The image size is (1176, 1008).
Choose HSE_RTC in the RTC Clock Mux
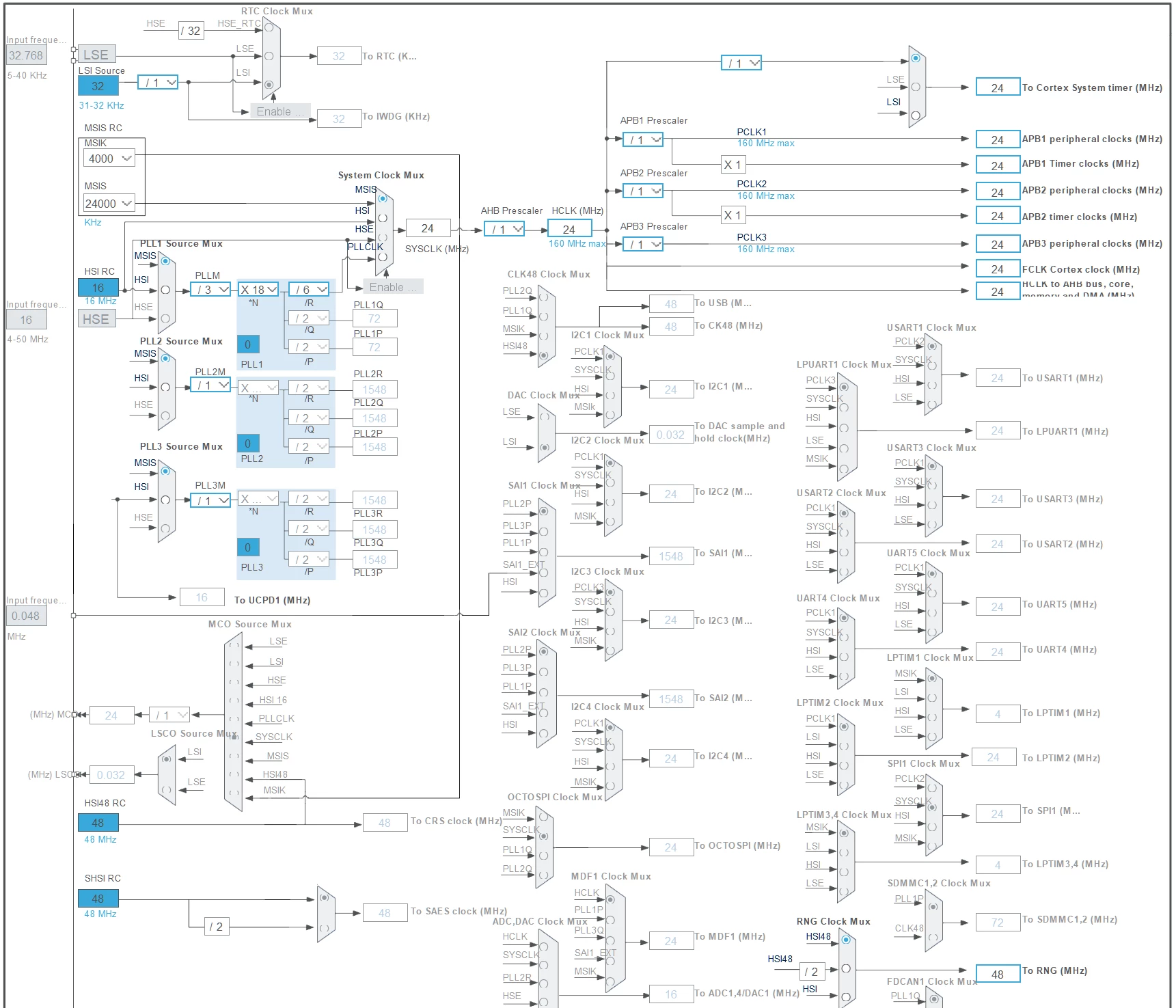coord(269,28)
